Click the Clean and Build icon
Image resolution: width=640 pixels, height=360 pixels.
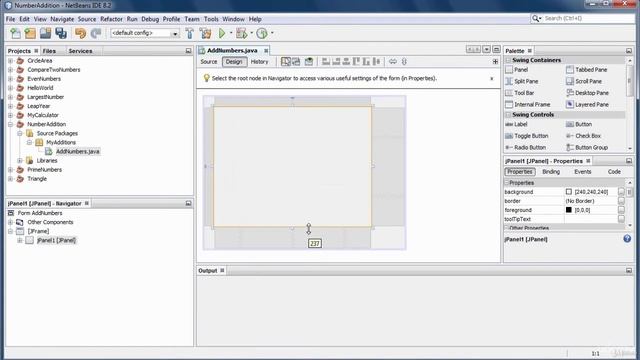click(205, 33)
